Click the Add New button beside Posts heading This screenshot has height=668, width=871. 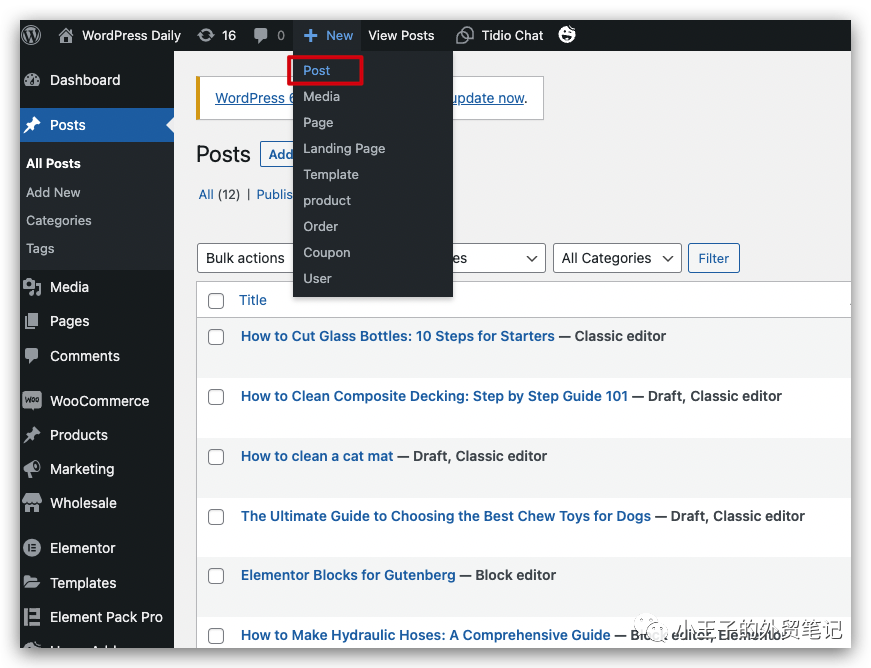click(x=277, y=154)
